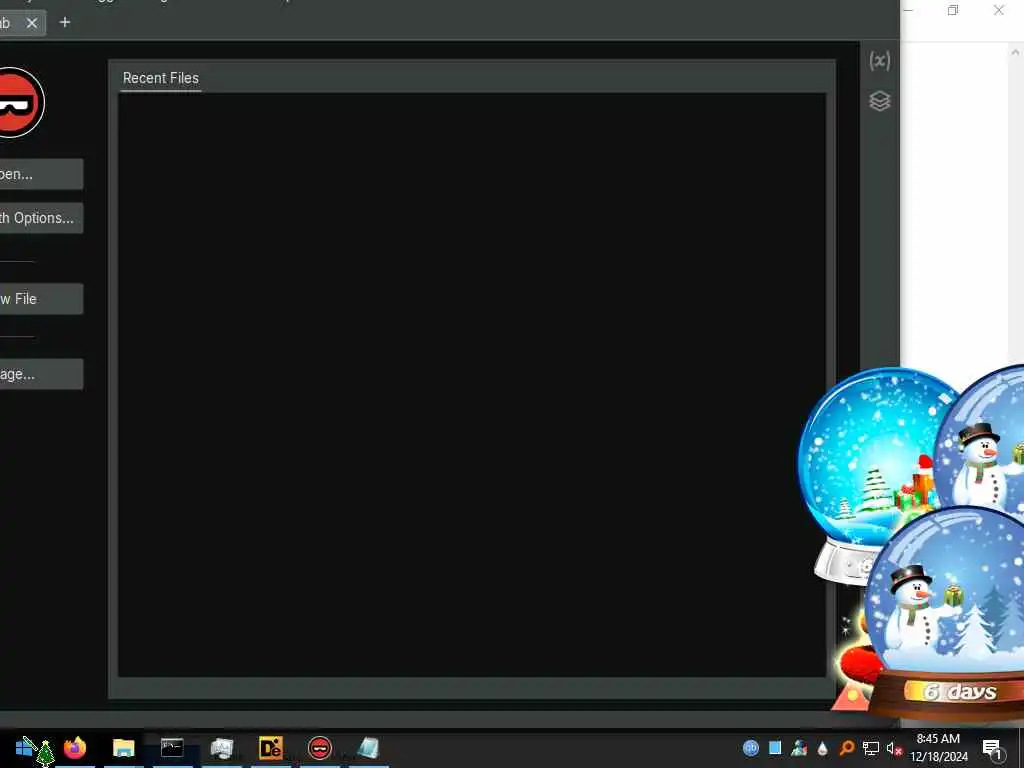1024x768 pixels.
Task: Switch to the terminal window in taskbar
Action: pos(172,748)
